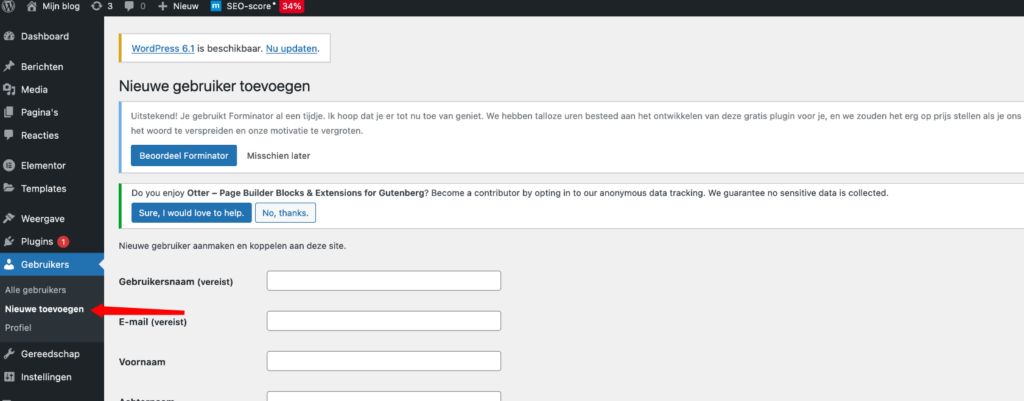The height and width of the screenshot is (401, 1024).
Task: Click the WordPress logo icon
Action: click(11, 7)
